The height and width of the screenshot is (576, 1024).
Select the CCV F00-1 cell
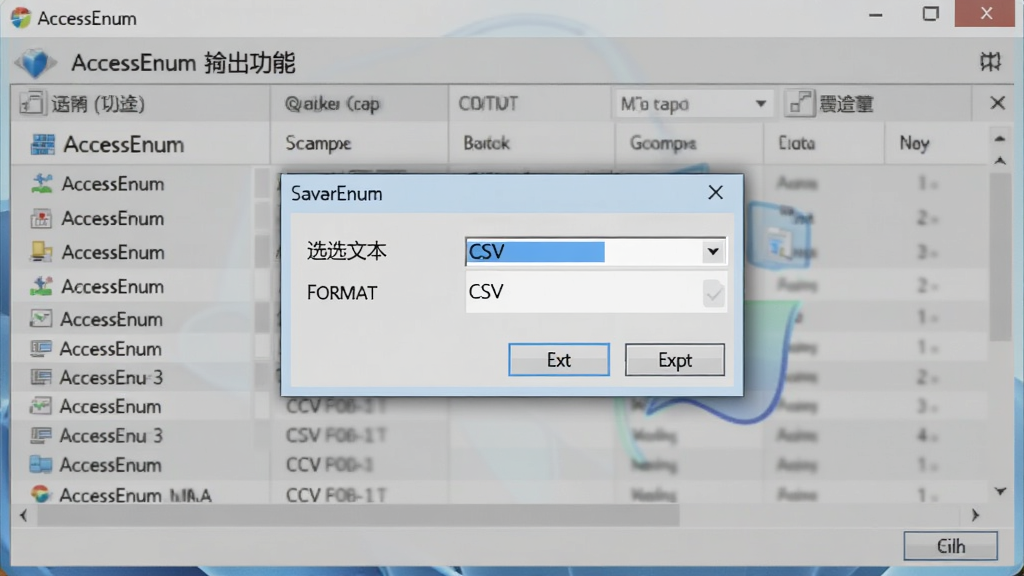329,465
